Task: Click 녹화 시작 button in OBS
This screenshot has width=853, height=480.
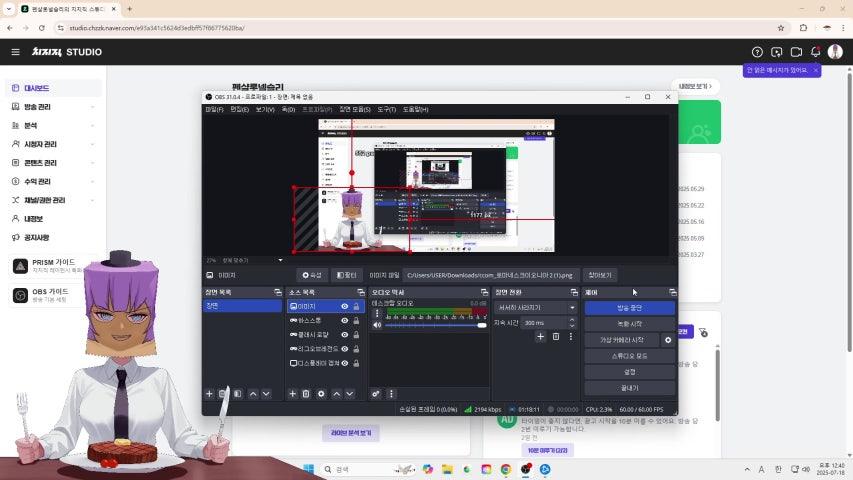Action: [x=629, y=324]
